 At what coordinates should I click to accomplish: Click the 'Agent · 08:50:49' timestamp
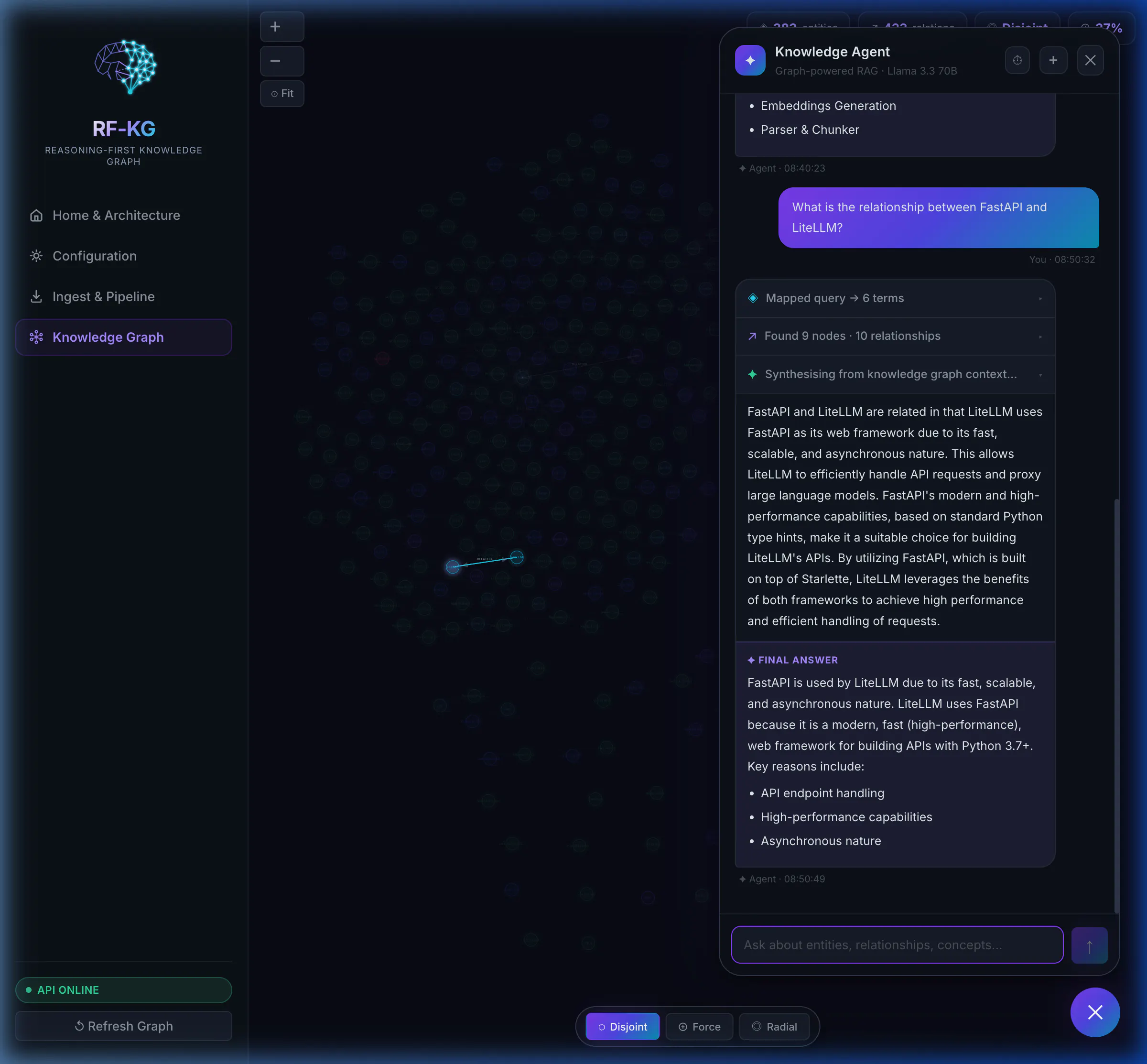coord(782,879)
